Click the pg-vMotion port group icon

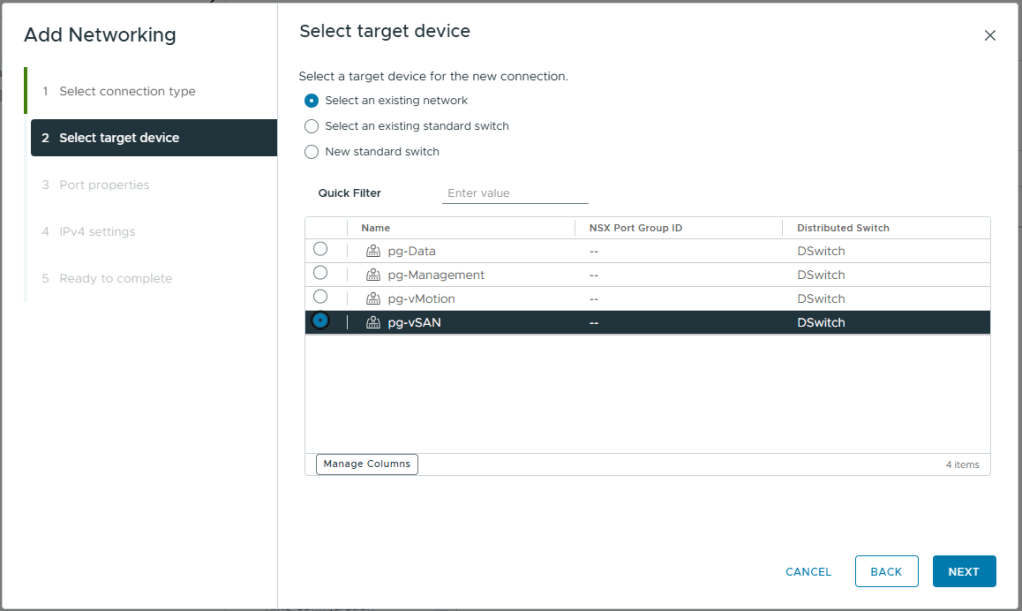point(374,299)
